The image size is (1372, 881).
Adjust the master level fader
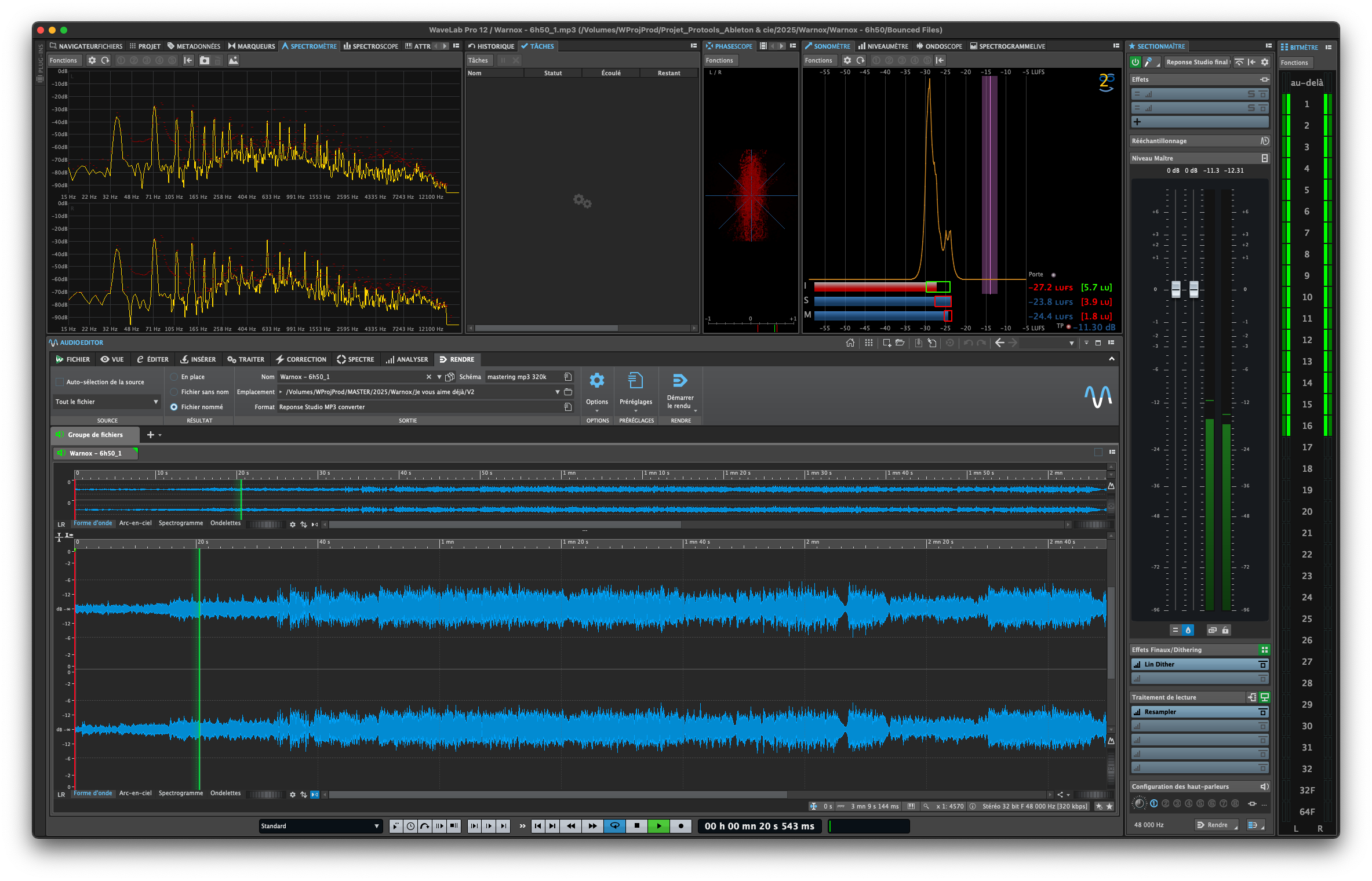pos(1175,289)
